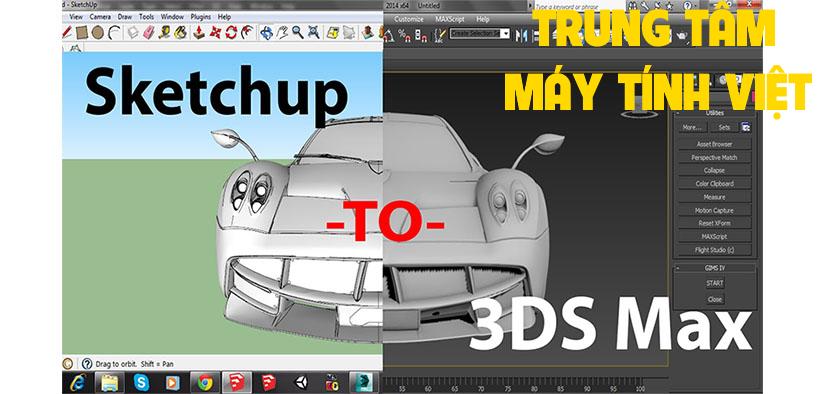
Task: Click the Perspective Match button
Action: 714,157
